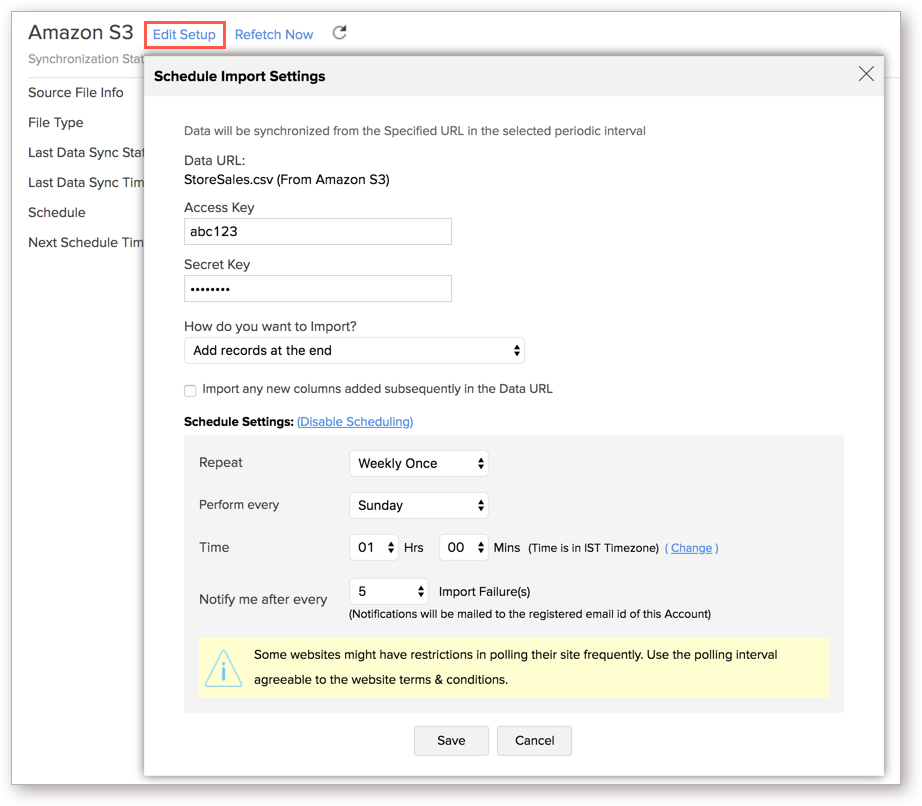Screen dimensions: 922x806
Task: Click the Notifications will be mailed note
Action: coord(530,614)
